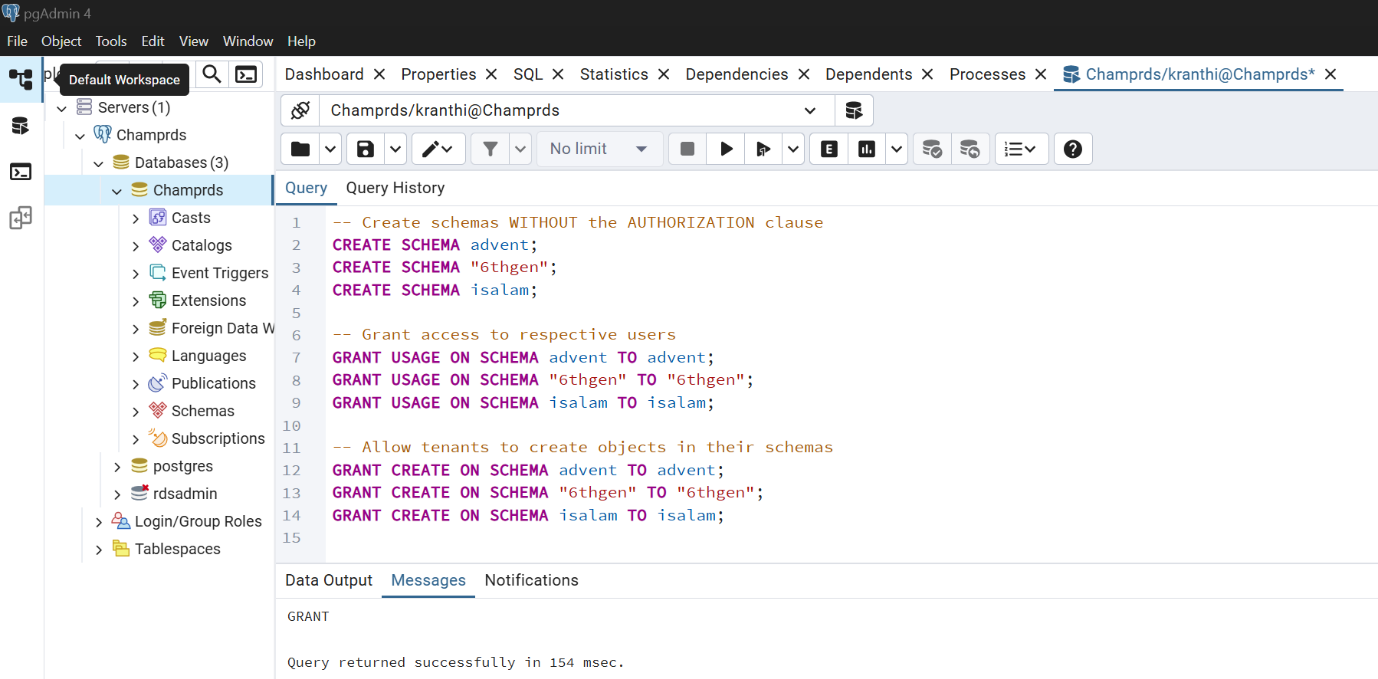Screen dimensions: 1378x679
Task: Click the new query tool database icon
Action: [x=854, y=110]
